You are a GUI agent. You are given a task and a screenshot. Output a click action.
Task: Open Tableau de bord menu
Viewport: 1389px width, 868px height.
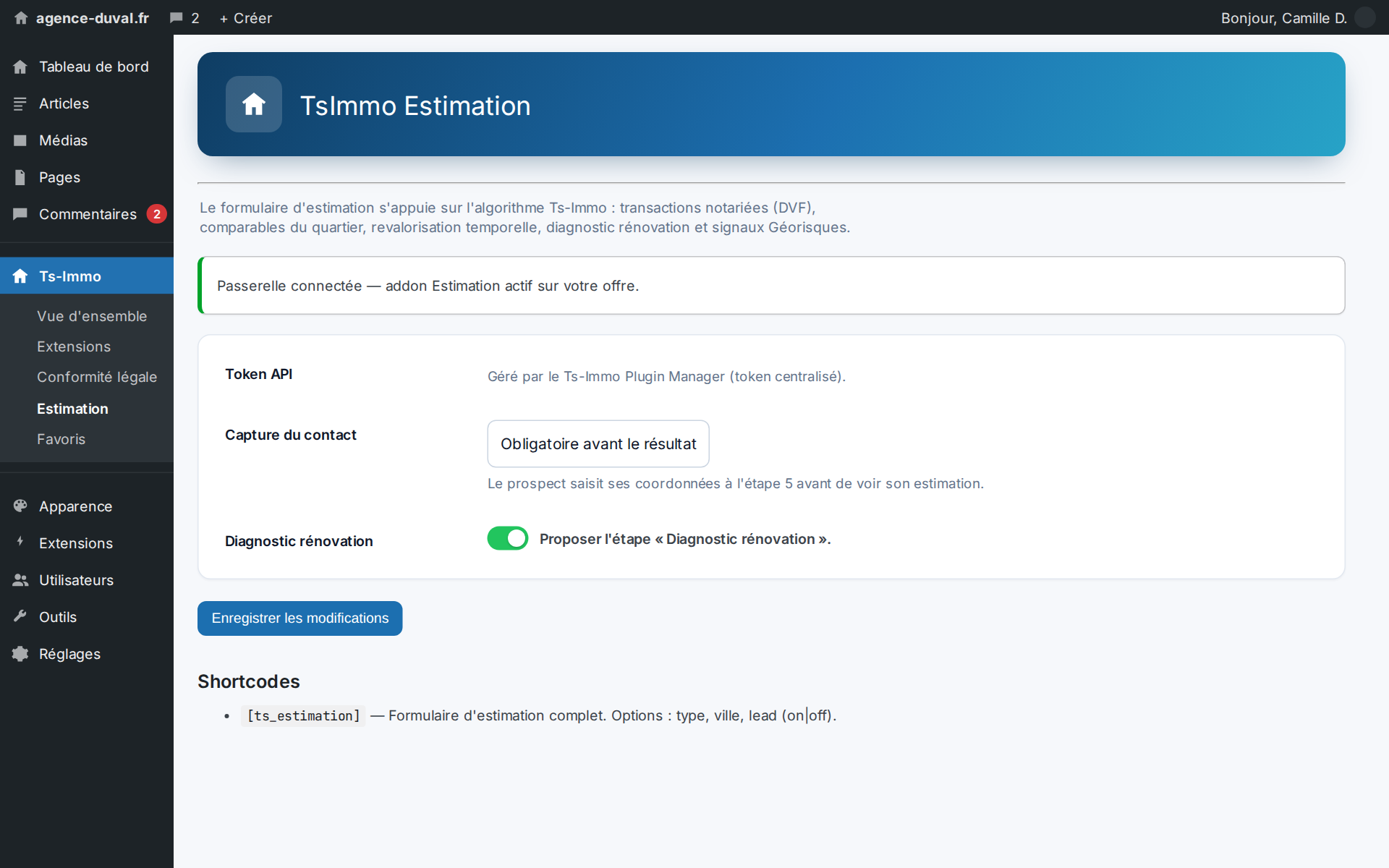coord(87,67)
